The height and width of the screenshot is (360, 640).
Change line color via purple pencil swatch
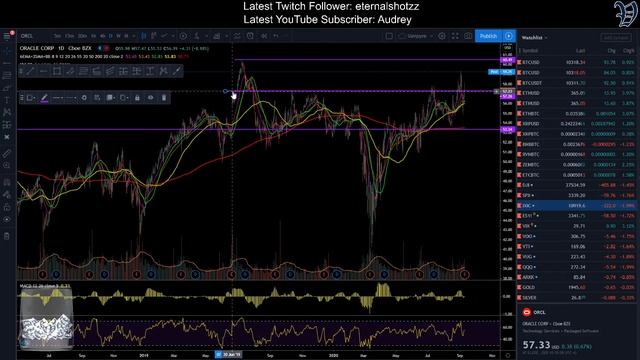44,98
